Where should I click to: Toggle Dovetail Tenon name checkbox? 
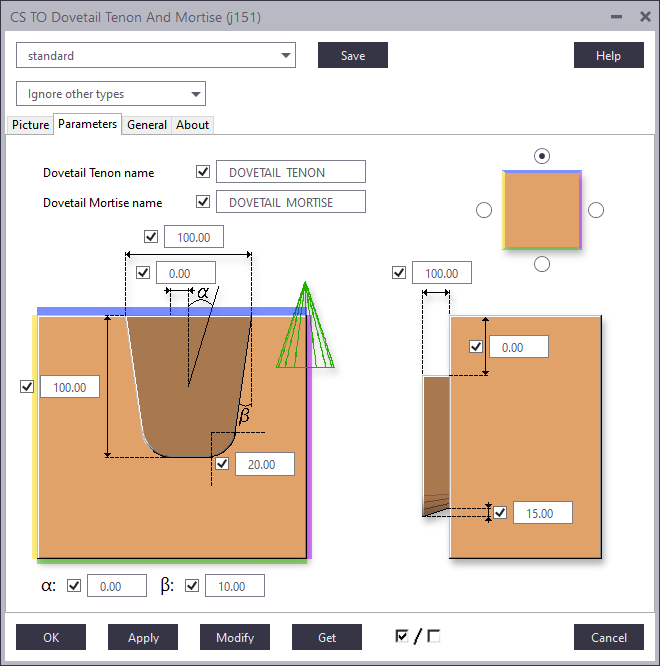203,172
